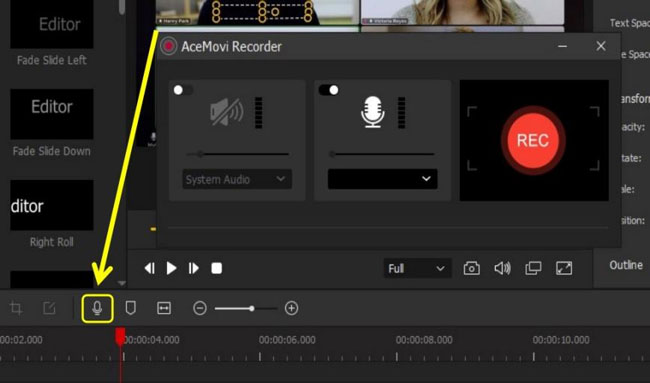Stop the preview playback
This screenshot has height=383, width=650.
(x=216, y=269)
